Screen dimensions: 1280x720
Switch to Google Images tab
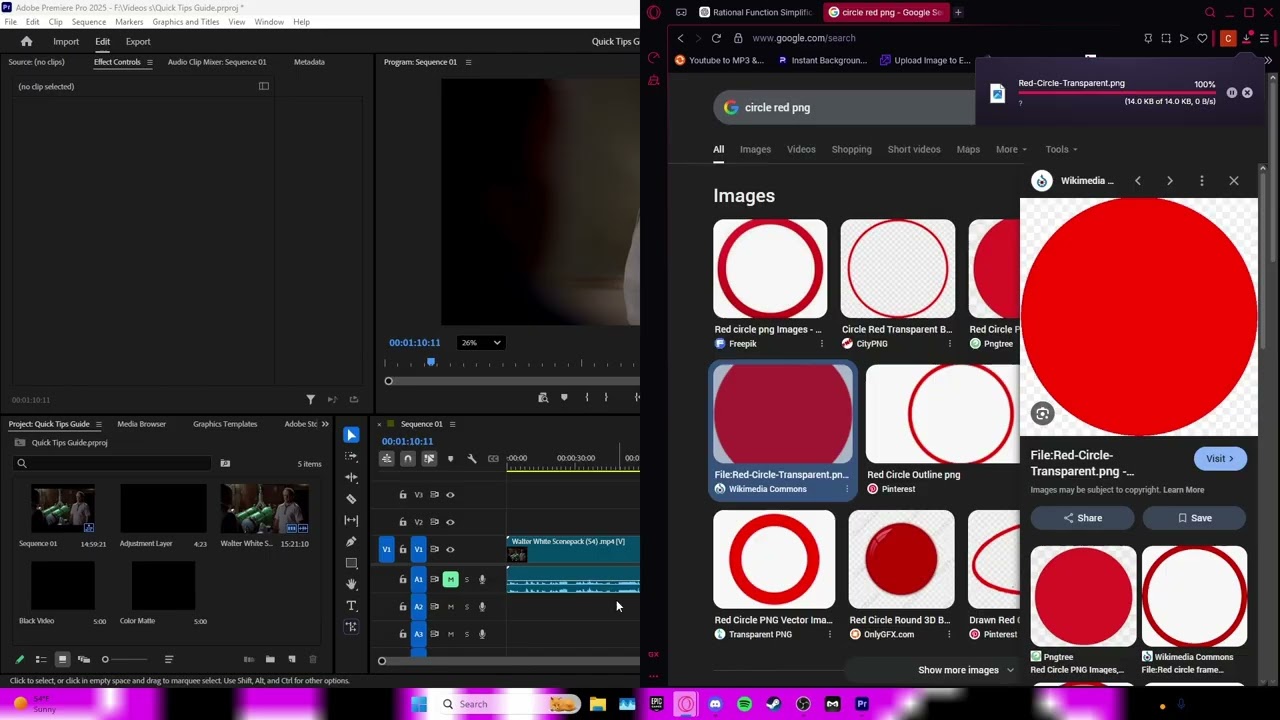755,150
